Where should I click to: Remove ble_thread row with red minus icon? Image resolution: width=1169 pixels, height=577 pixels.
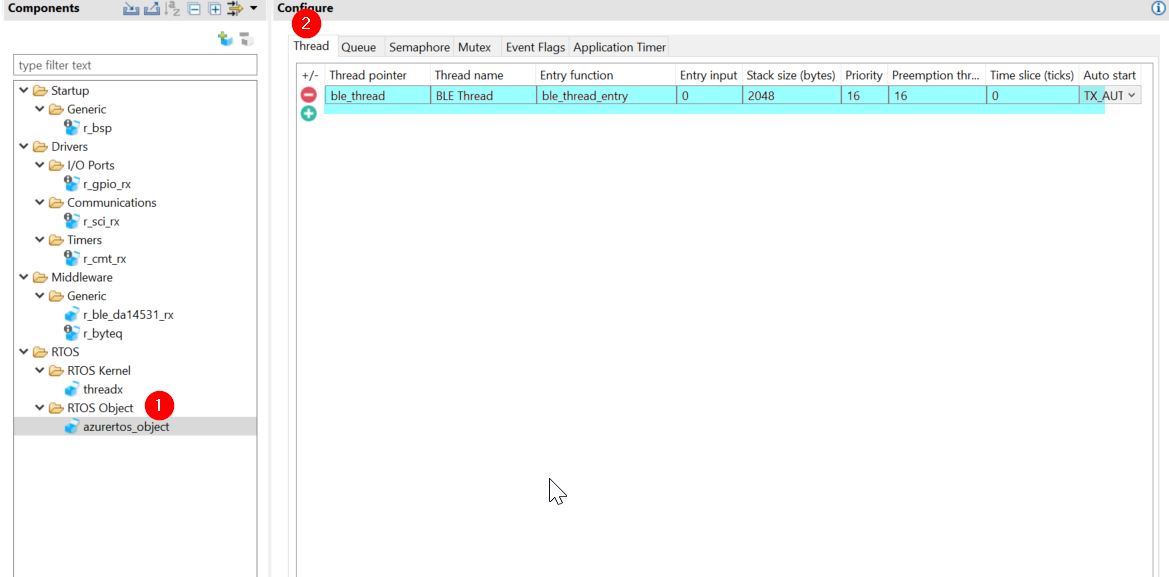click(x=309, y=95)
